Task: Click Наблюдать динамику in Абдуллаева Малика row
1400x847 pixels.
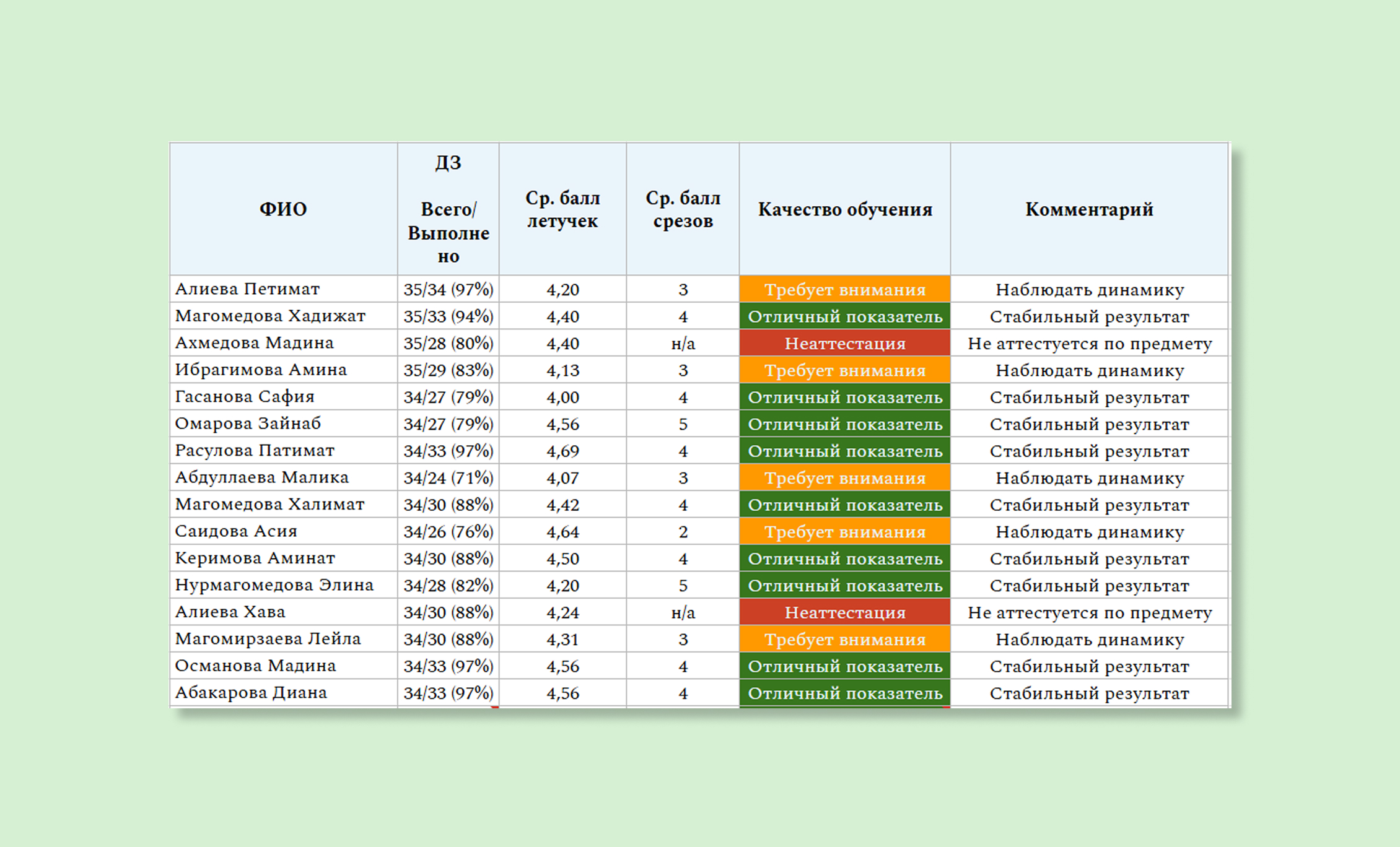Action: coord(1090,478)
